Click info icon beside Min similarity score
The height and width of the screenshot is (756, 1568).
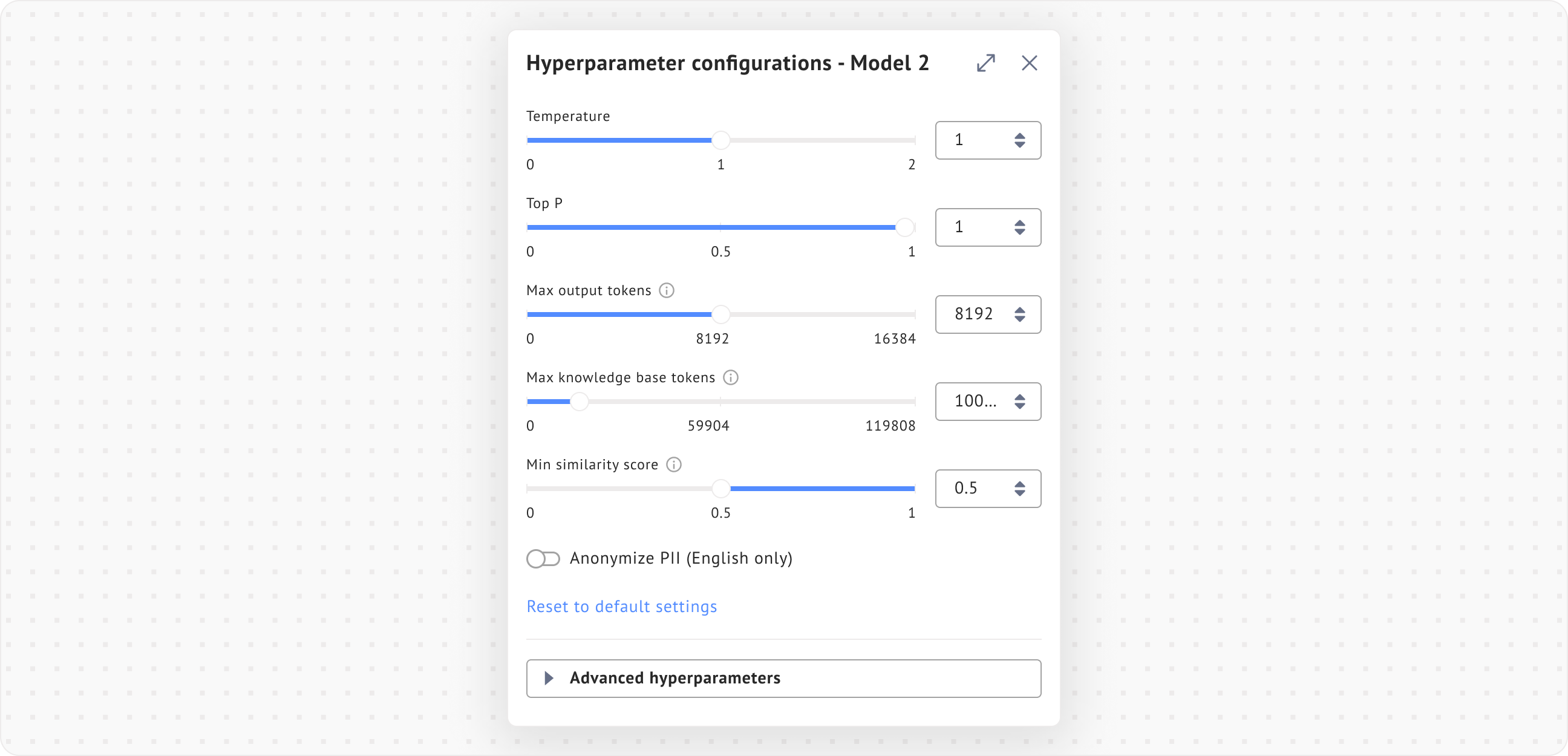point(673,465)
